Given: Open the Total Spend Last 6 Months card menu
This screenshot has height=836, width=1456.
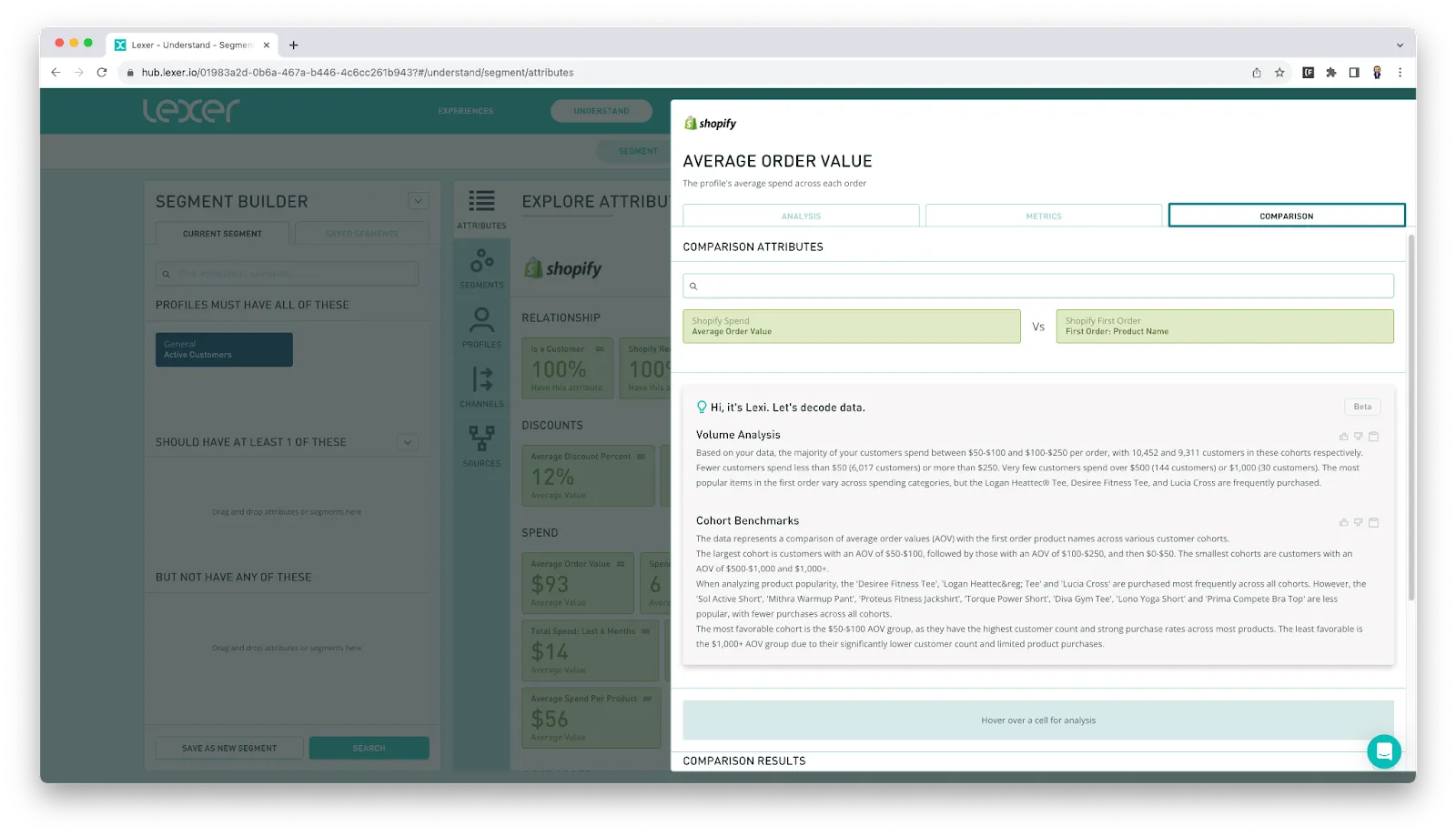Looking at the screenshot, I should tap(646, 631).
